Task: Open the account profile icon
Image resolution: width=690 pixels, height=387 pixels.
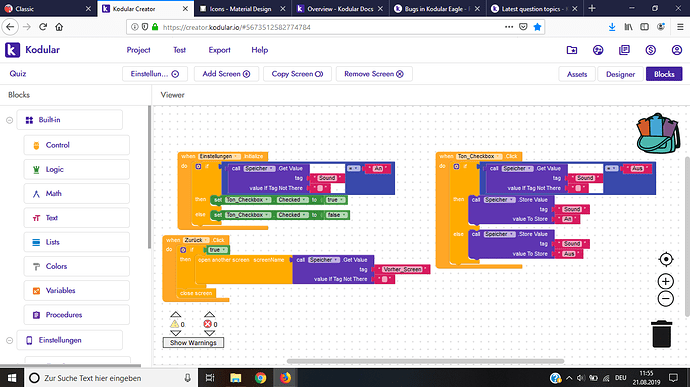Action: pos(677,50)
